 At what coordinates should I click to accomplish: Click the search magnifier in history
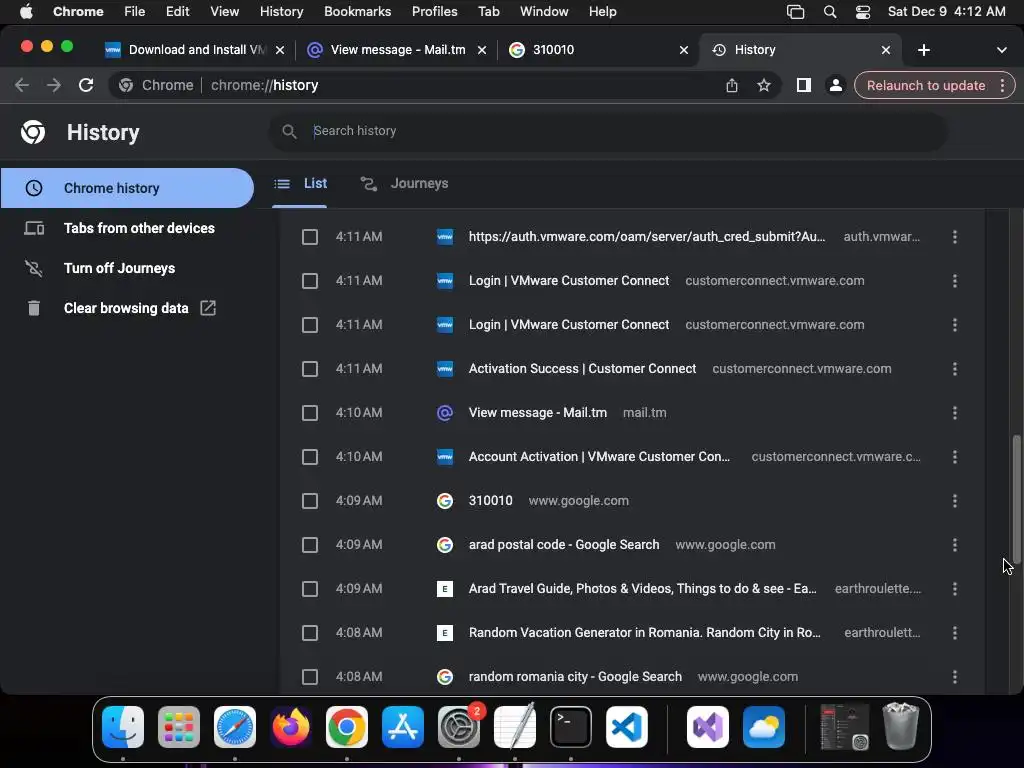click(x=289, y=131)
